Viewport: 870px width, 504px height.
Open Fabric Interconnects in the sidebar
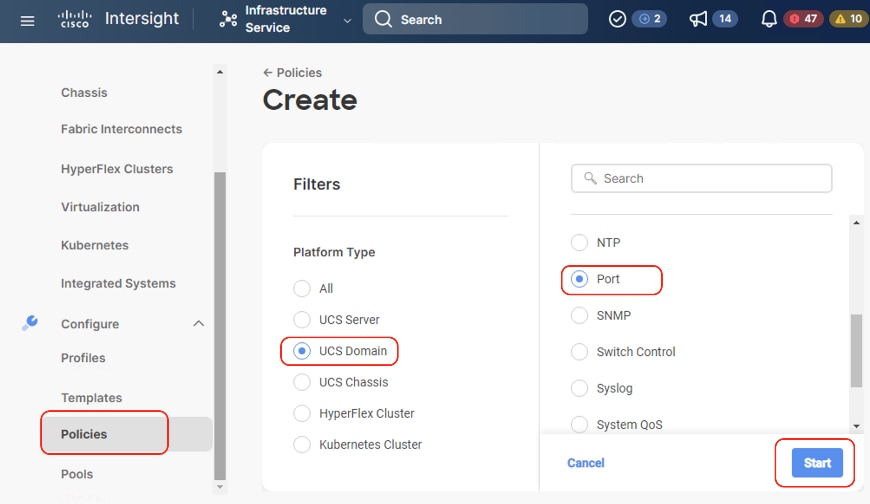point(122,129)
